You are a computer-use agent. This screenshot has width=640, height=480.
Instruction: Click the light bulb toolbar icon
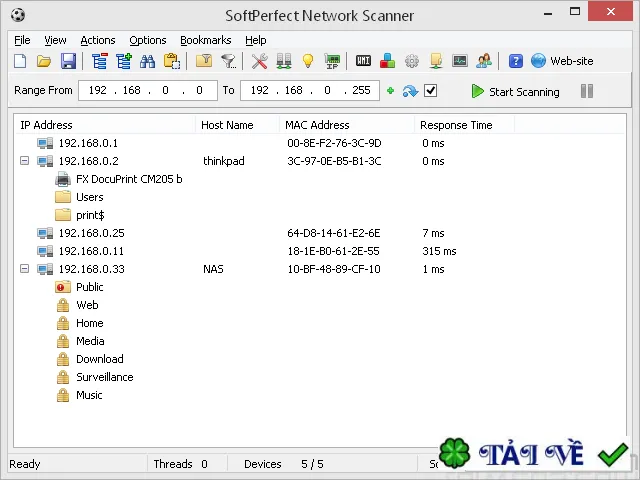[308, 61]
